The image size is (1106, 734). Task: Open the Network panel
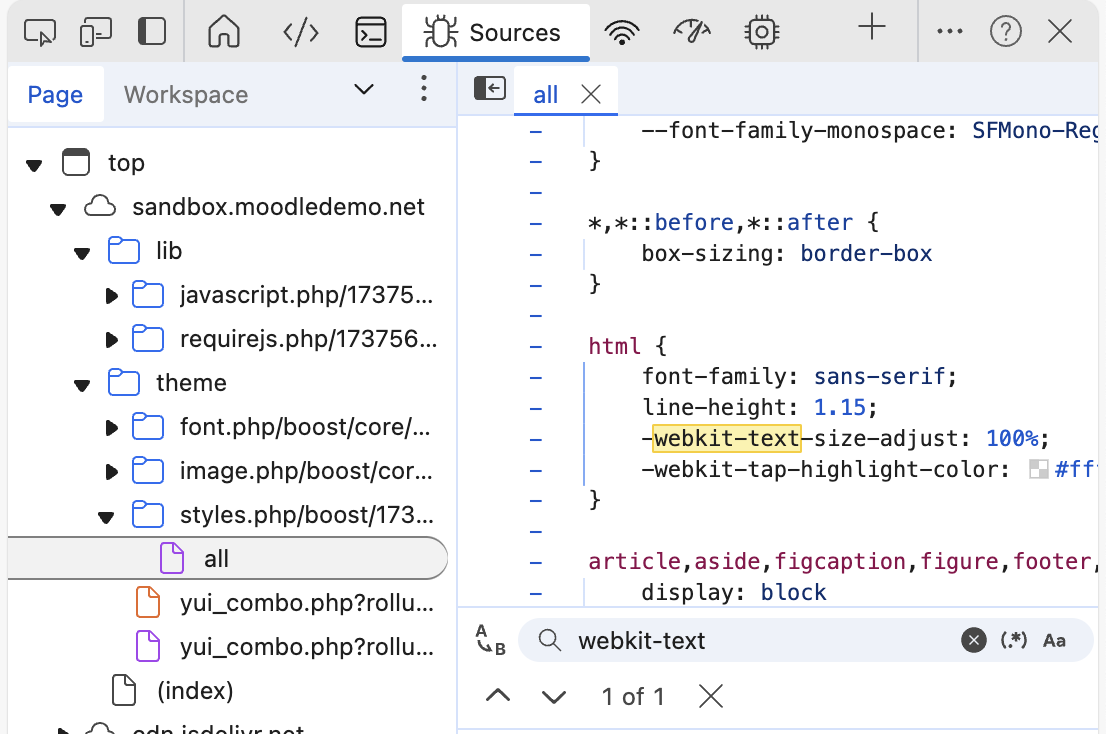pyautogui.click(x=621, y=32)
